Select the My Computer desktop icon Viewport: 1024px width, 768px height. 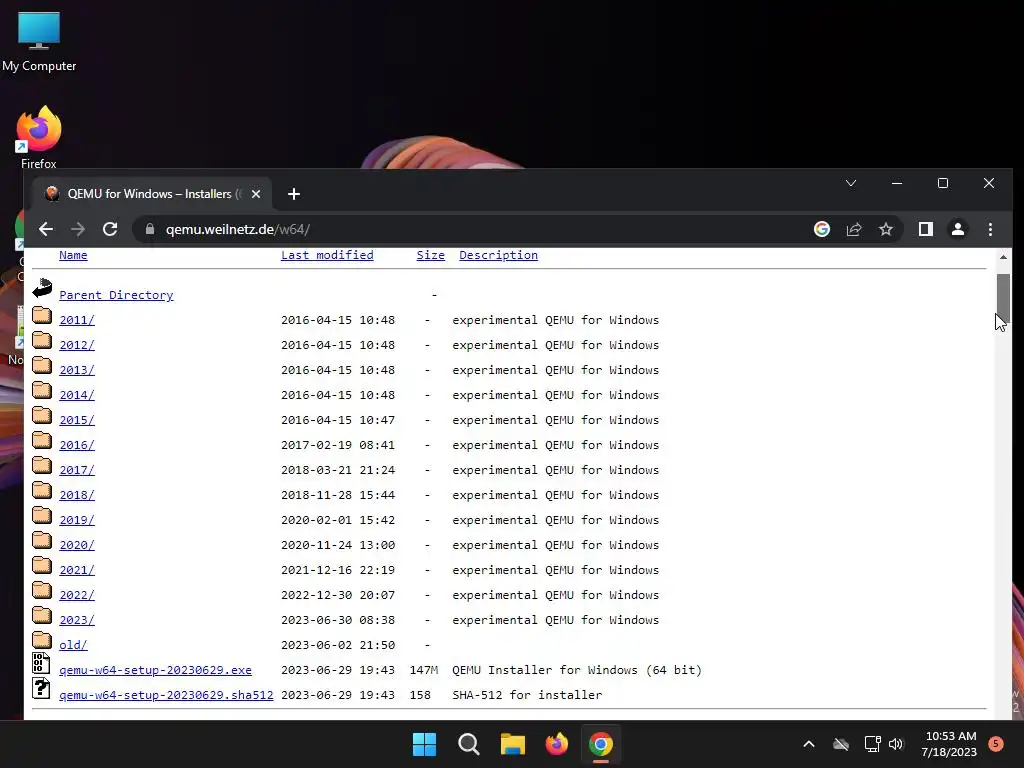coord(39,40)
